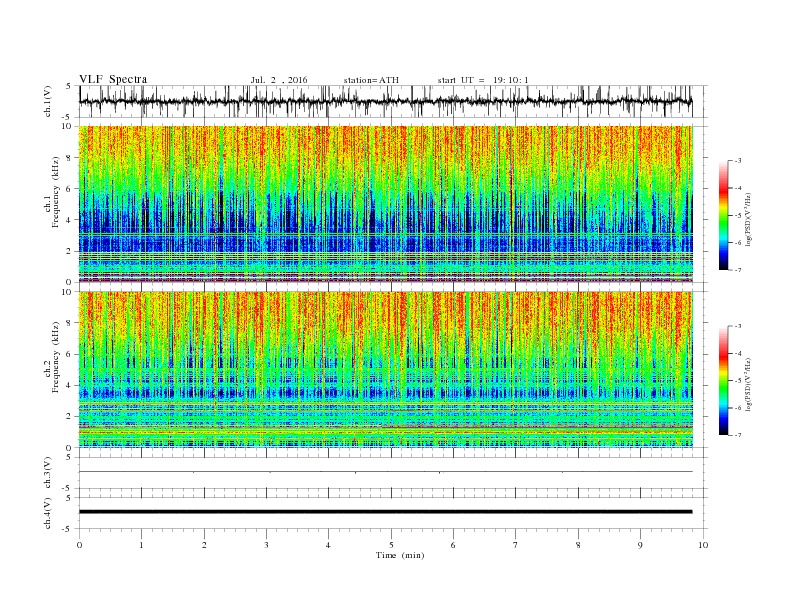792x612 pixels.
Task: Click the 'VLF Spectra' plot title
Action: pyautogui.click(x=113, y=79)
